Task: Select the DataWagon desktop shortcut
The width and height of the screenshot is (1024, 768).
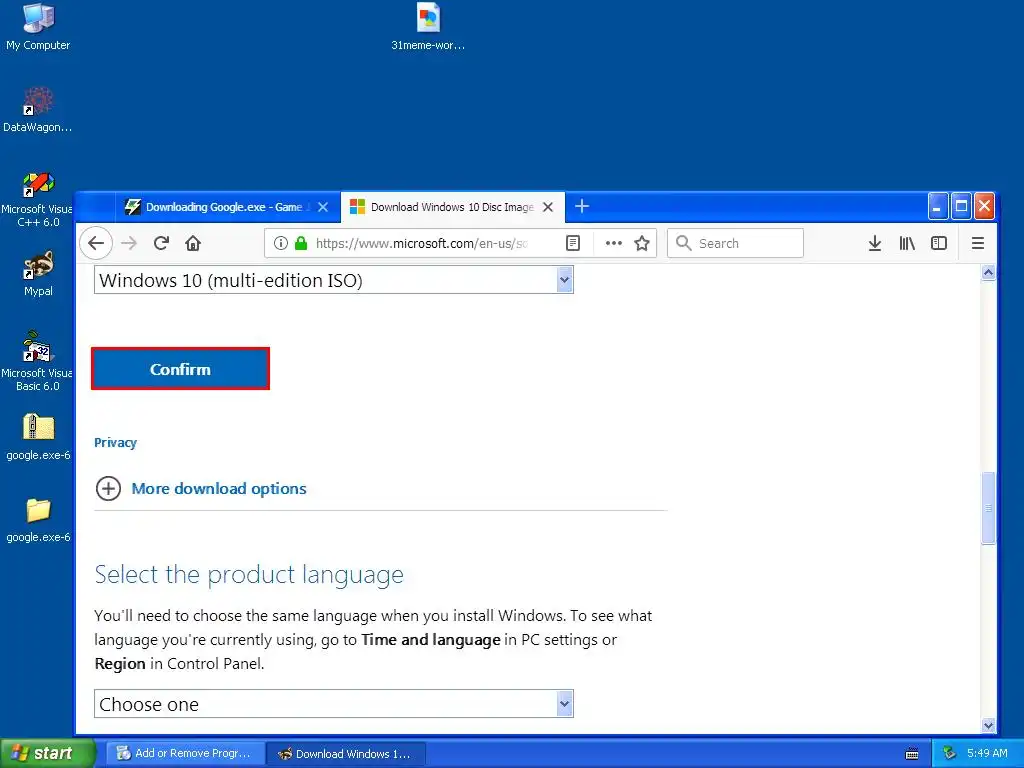Action: click(x=38, y=110)
